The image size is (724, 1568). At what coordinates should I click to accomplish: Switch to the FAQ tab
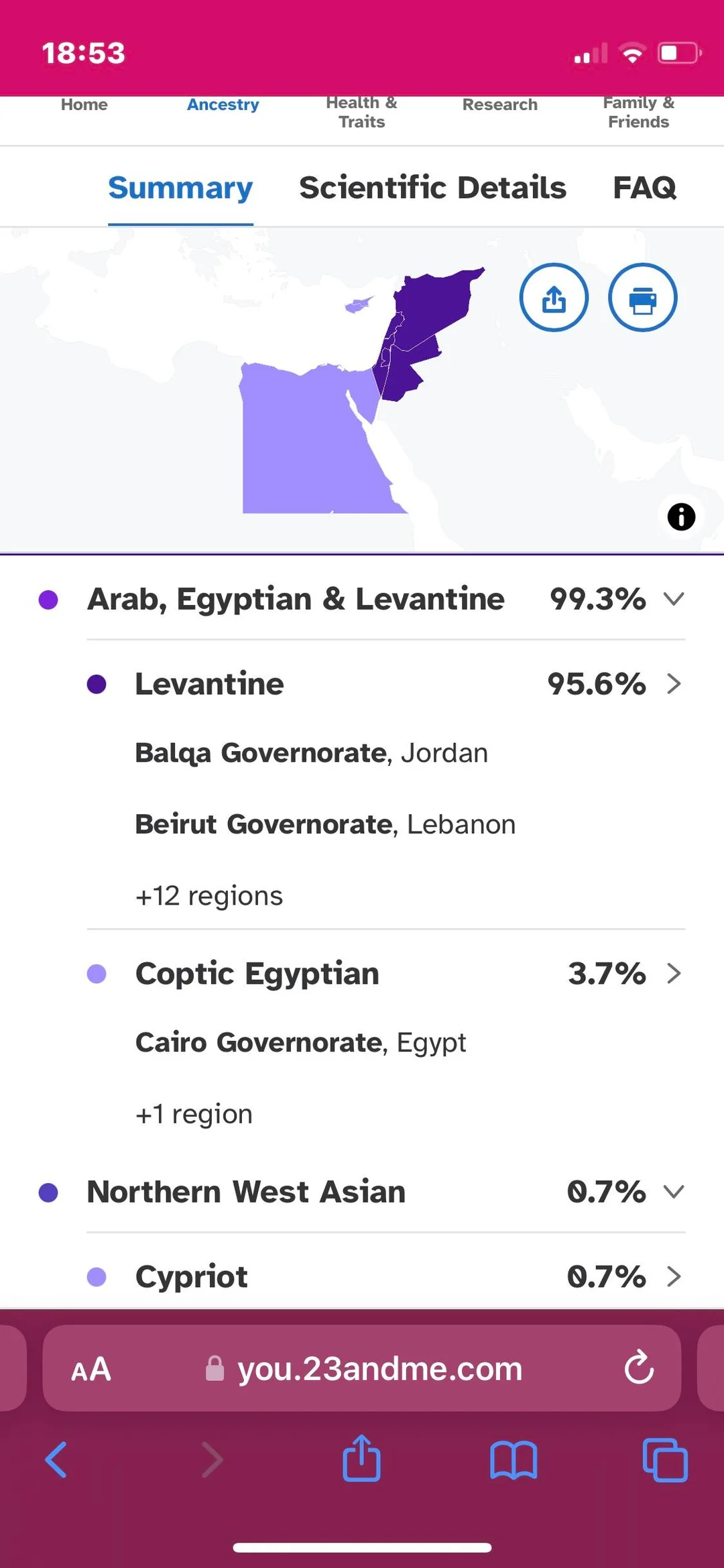click(x=644, y=187)
